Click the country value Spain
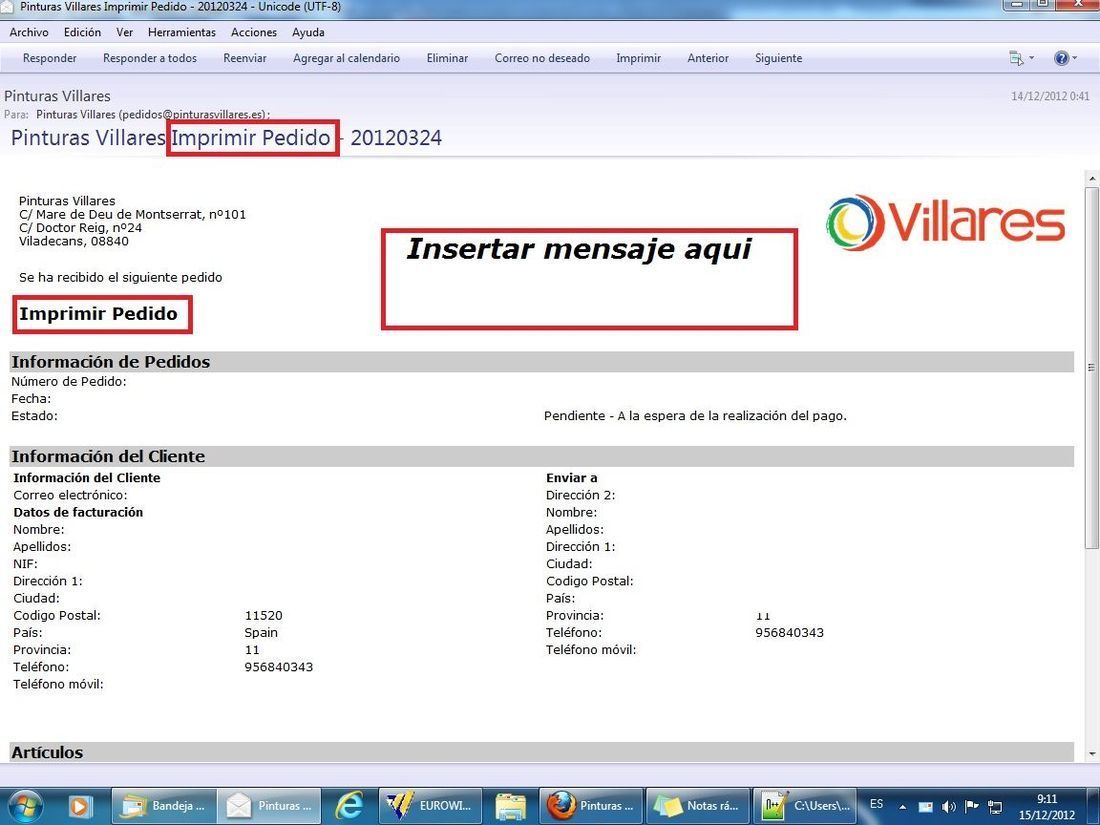1100x825 pixels. pos(261,633)
